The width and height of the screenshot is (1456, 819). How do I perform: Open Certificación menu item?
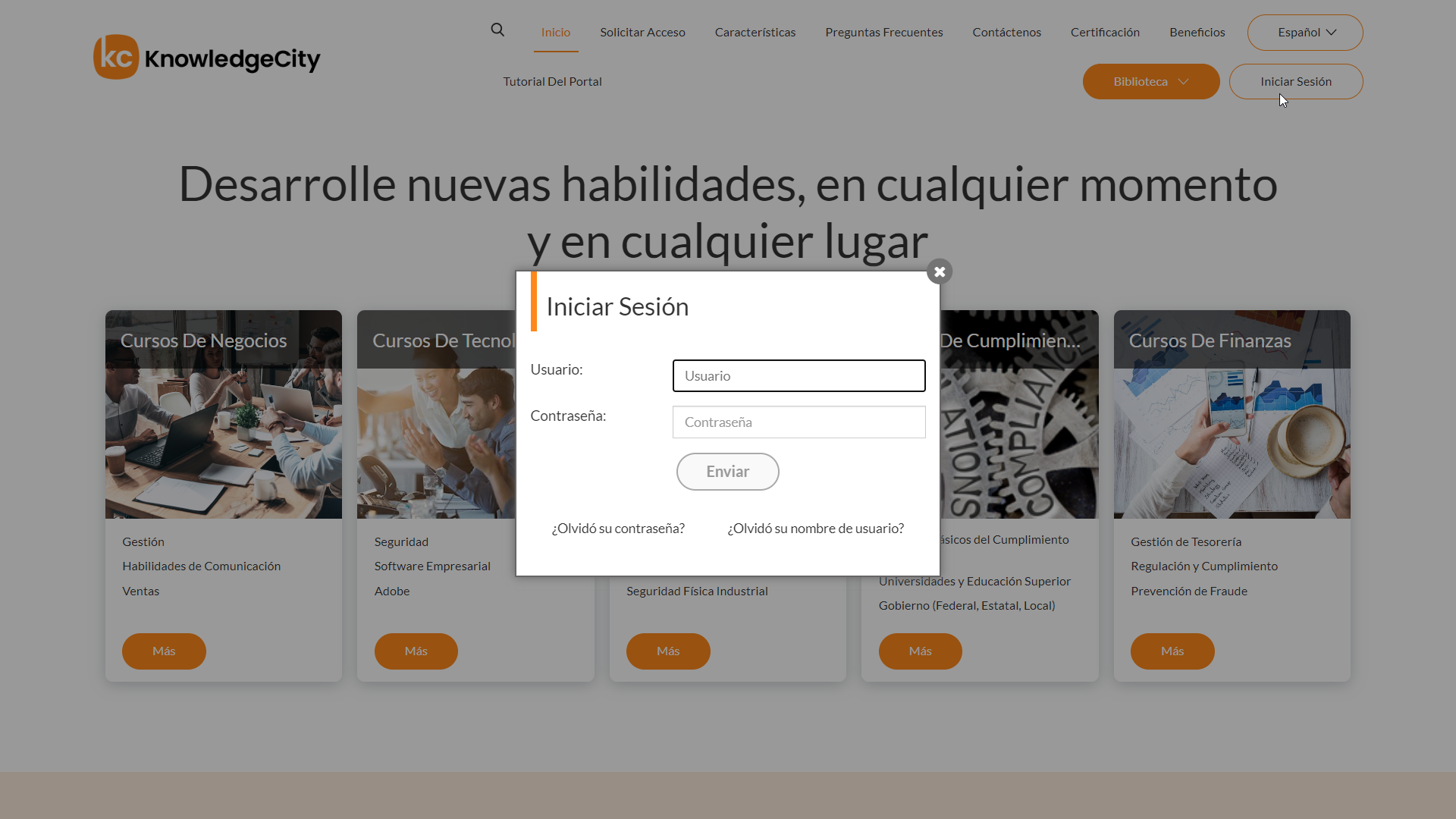coord(1105,32)
